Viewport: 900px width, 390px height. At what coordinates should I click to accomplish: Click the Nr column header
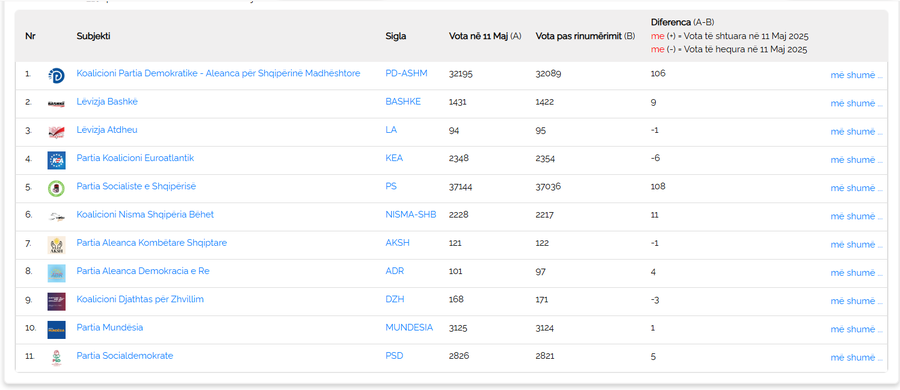30,36
